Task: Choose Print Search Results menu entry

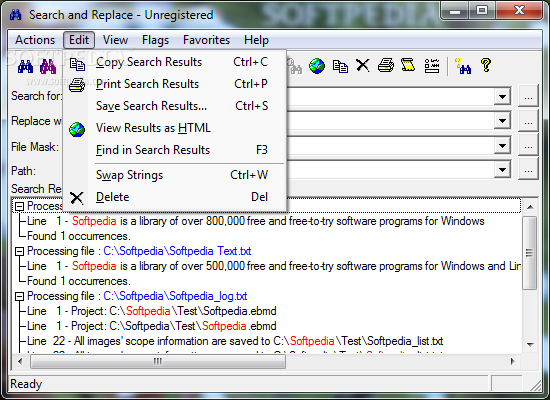Action: (x=175, y=84)
